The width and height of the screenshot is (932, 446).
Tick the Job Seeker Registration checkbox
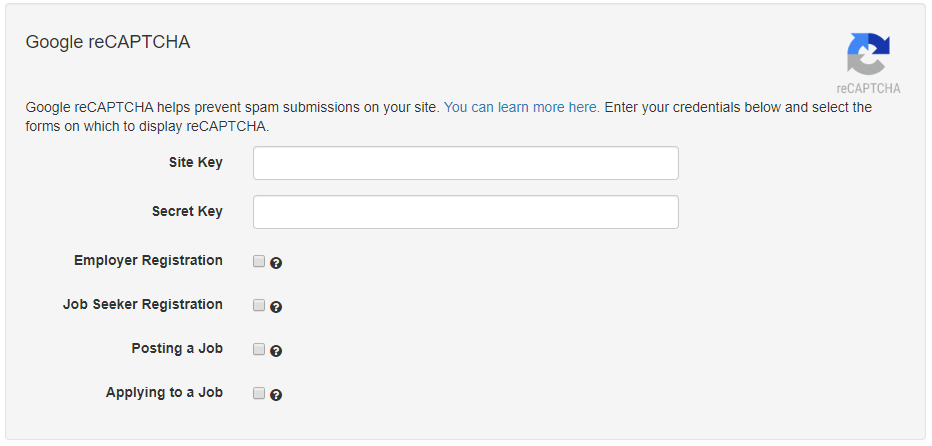(x=259, y=305)
